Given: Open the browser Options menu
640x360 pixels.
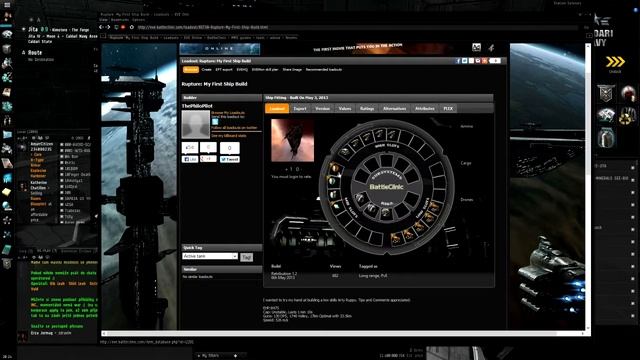Looking at the screenshot, I should point(138,20).
